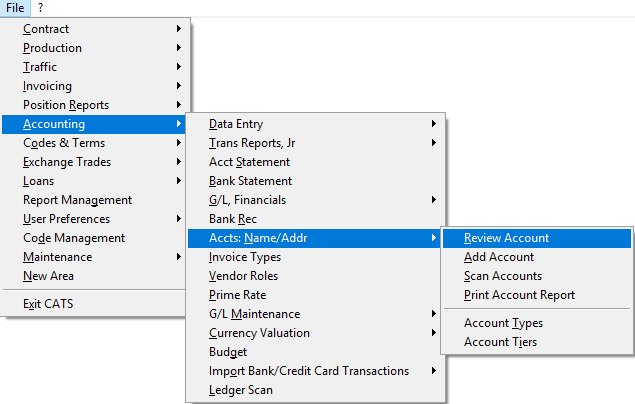635x404 pixels.
Task: Select Budget
Action: (x=314, y=352)
